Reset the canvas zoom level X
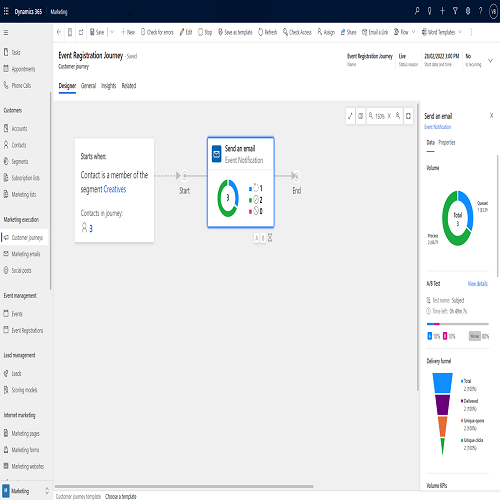Viewport: 500px width, 500px height. tap(389, 116)
